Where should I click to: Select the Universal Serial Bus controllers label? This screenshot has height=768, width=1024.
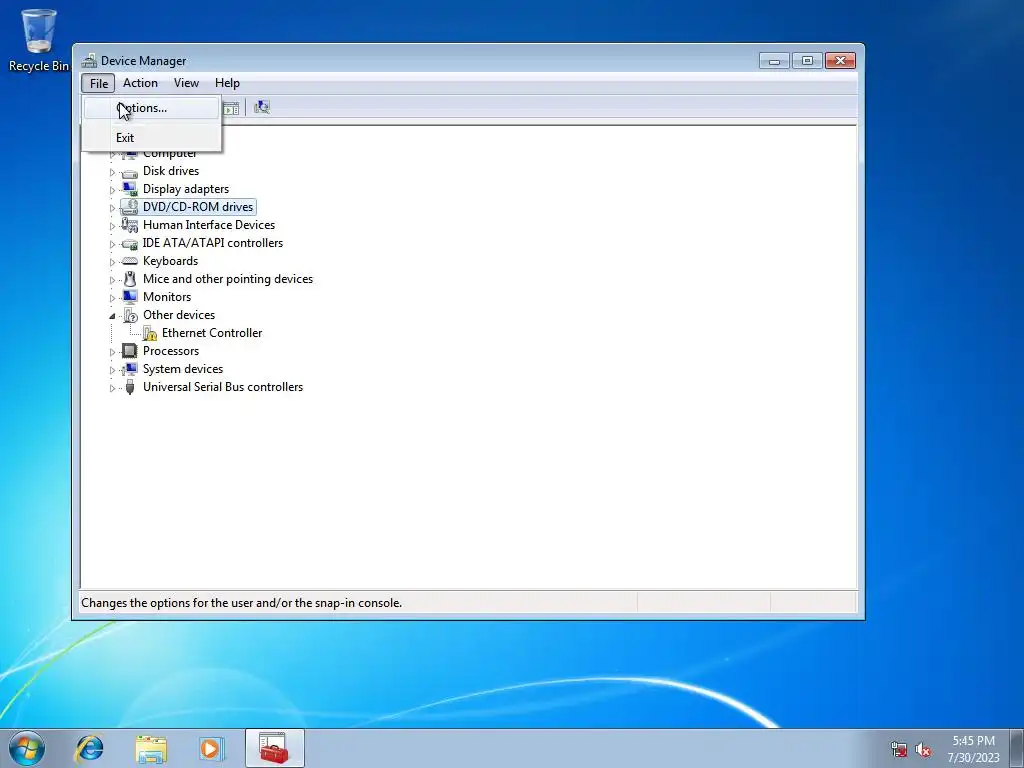tap(223, 387)
